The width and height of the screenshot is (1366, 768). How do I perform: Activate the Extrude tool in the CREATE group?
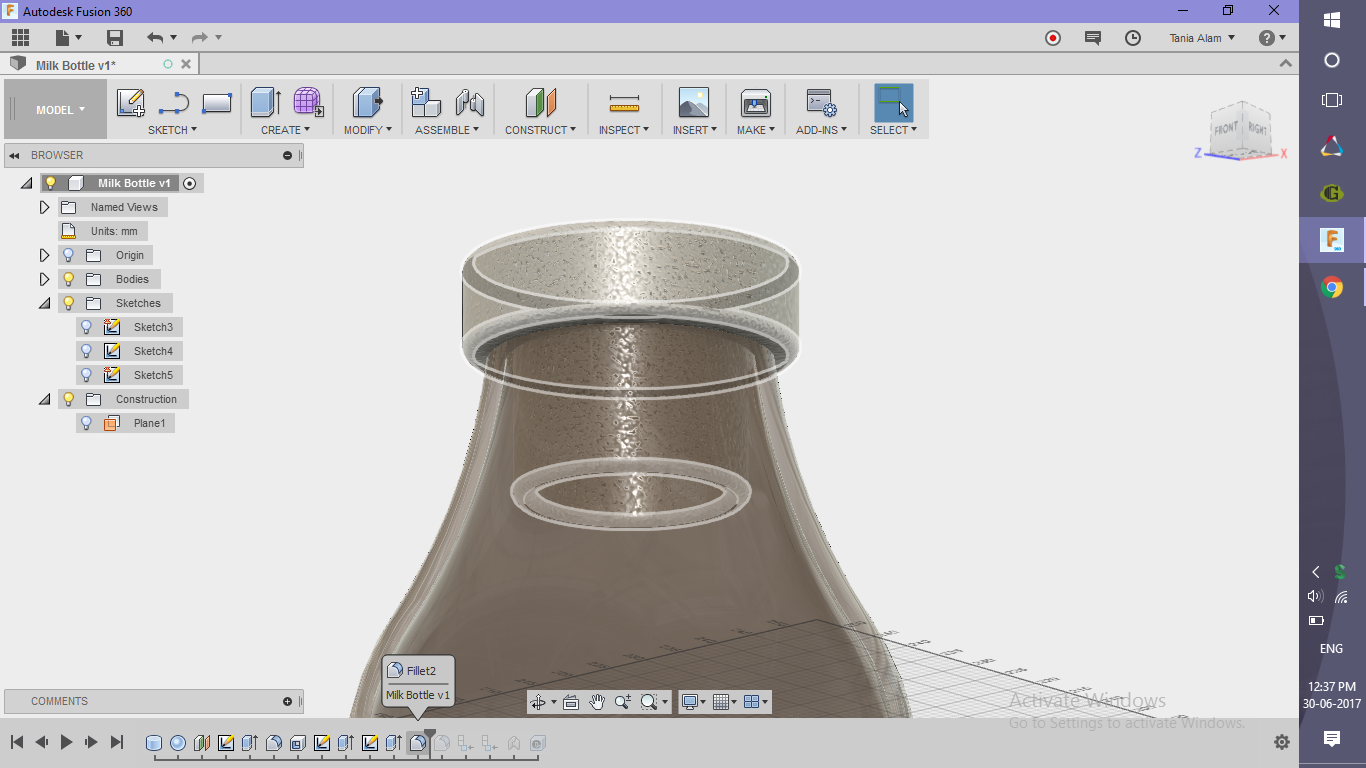pyautogui.click(x=265, y=103)
